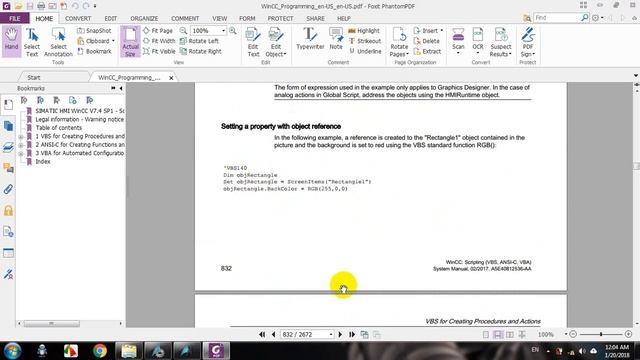
Task: Select the Typewriter tool
Action: pos(310,39)
